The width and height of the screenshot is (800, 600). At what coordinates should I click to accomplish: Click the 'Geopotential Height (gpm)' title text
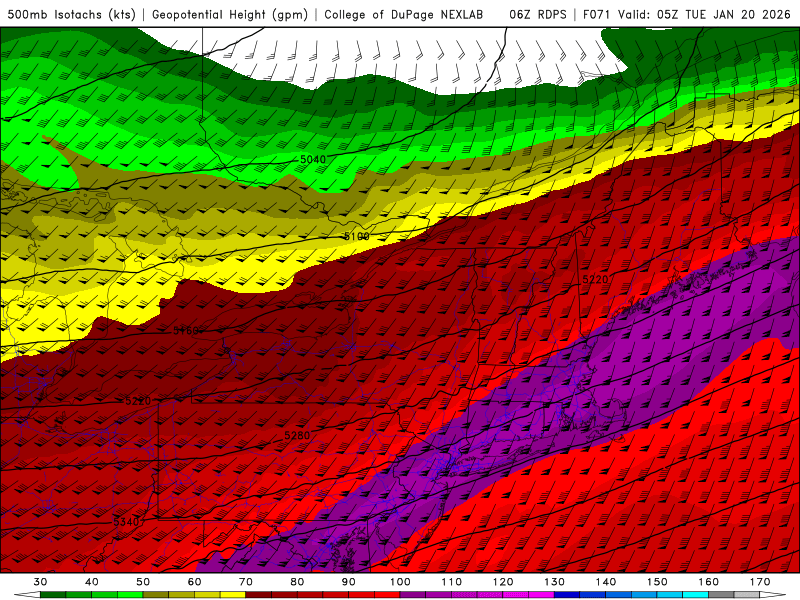(230, 14)
